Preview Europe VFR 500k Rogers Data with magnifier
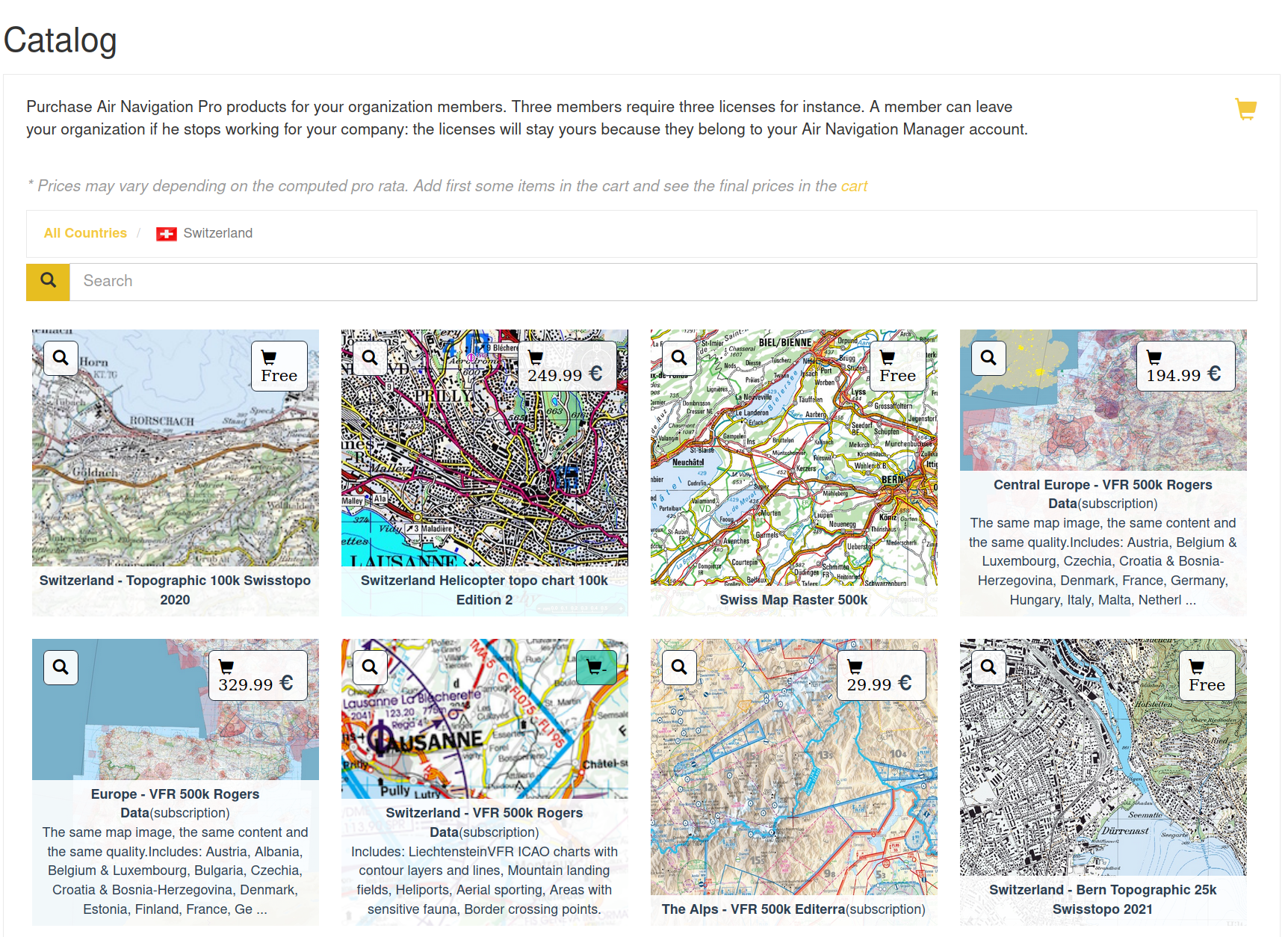 tap(61, 667)
